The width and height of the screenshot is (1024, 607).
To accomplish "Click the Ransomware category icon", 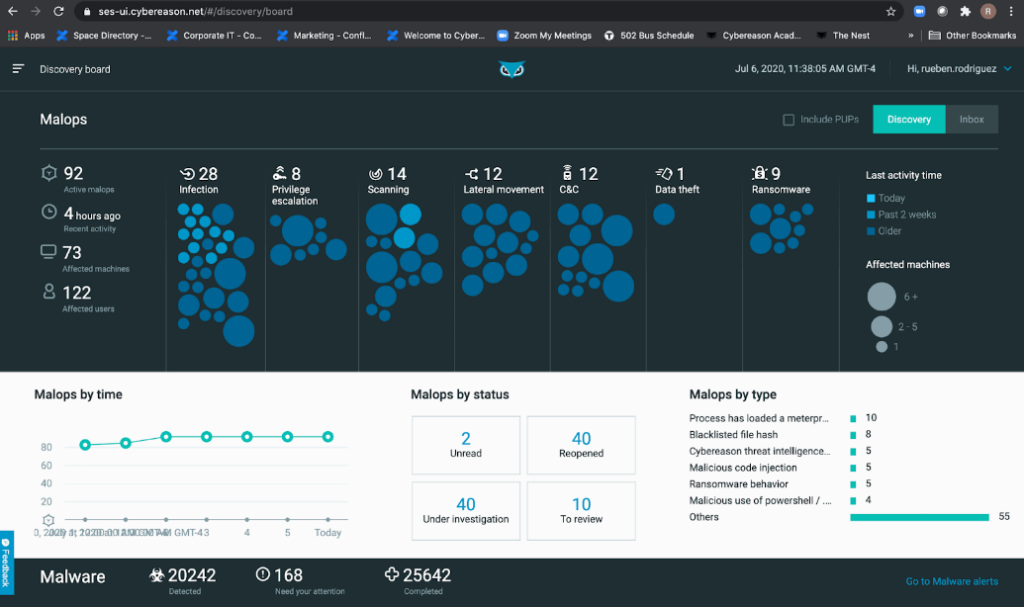I will pos(759,173).
